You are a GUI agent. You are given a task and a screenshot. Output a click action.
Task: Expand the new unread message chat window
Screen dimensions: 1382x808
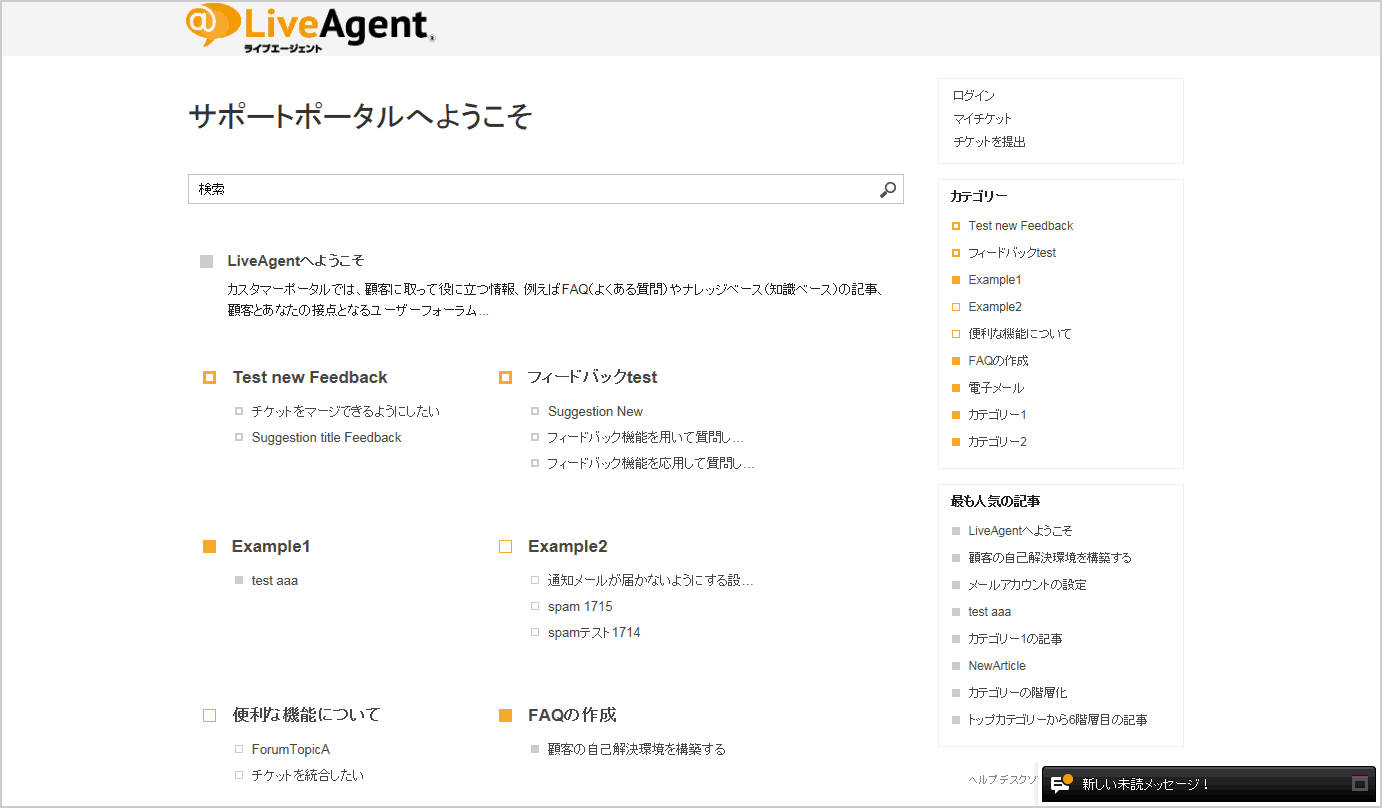coord(1359,784)
